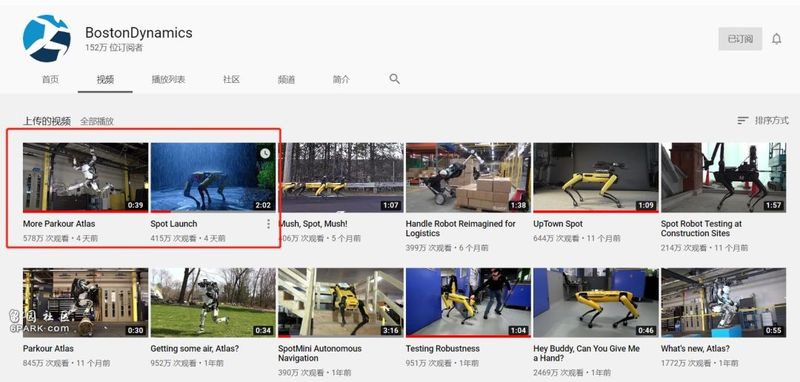This screenshot has width=800, height=382.
Task: Click 2469万 次观看 under Hey Buddy
Action: (559, 373)
